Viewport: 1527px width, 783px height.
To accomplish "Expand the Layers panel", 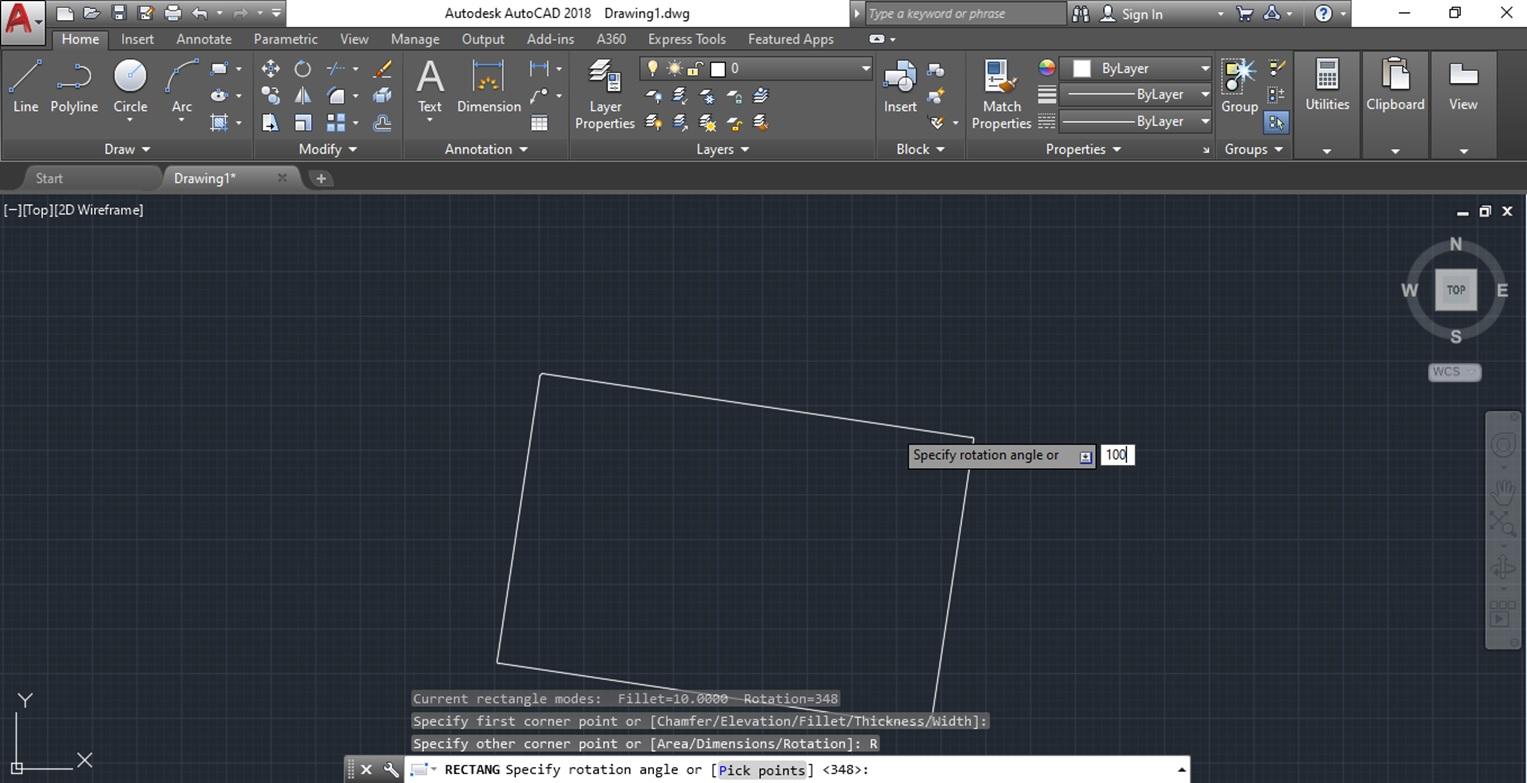I will (722, 149).
